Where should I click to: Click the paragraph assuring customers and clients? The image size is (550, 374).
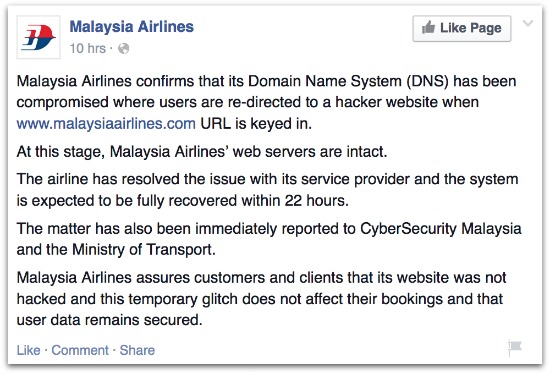pos(261,299)
